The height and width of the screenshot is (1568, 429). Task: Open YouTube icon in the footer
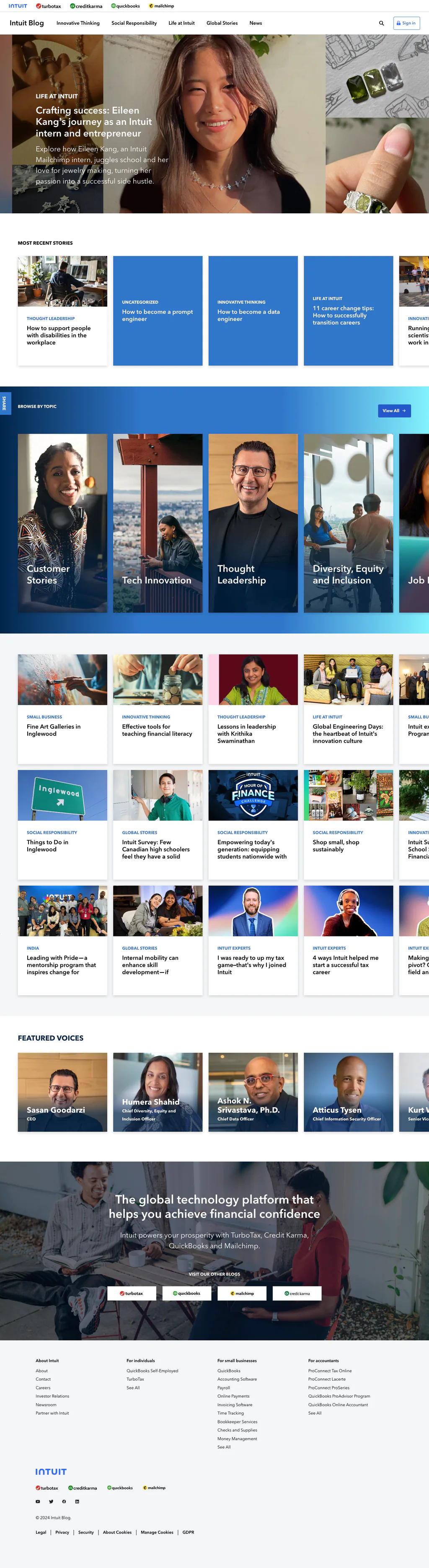38,1502
